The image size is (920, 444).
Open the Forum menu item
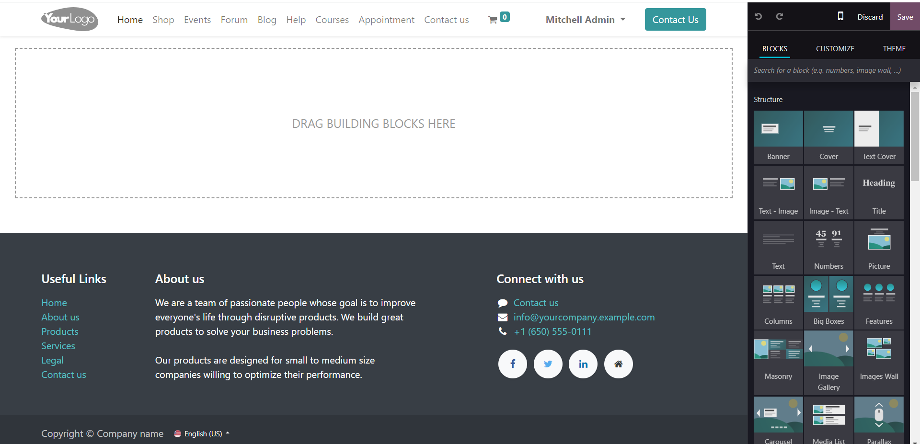(x=234, y=19)
